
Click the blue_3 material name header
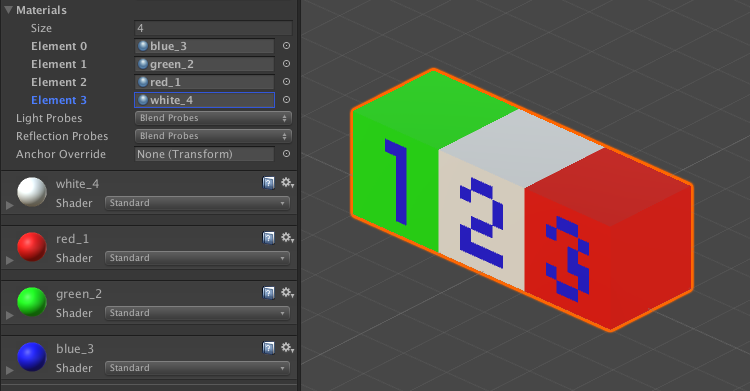[75, 349]
